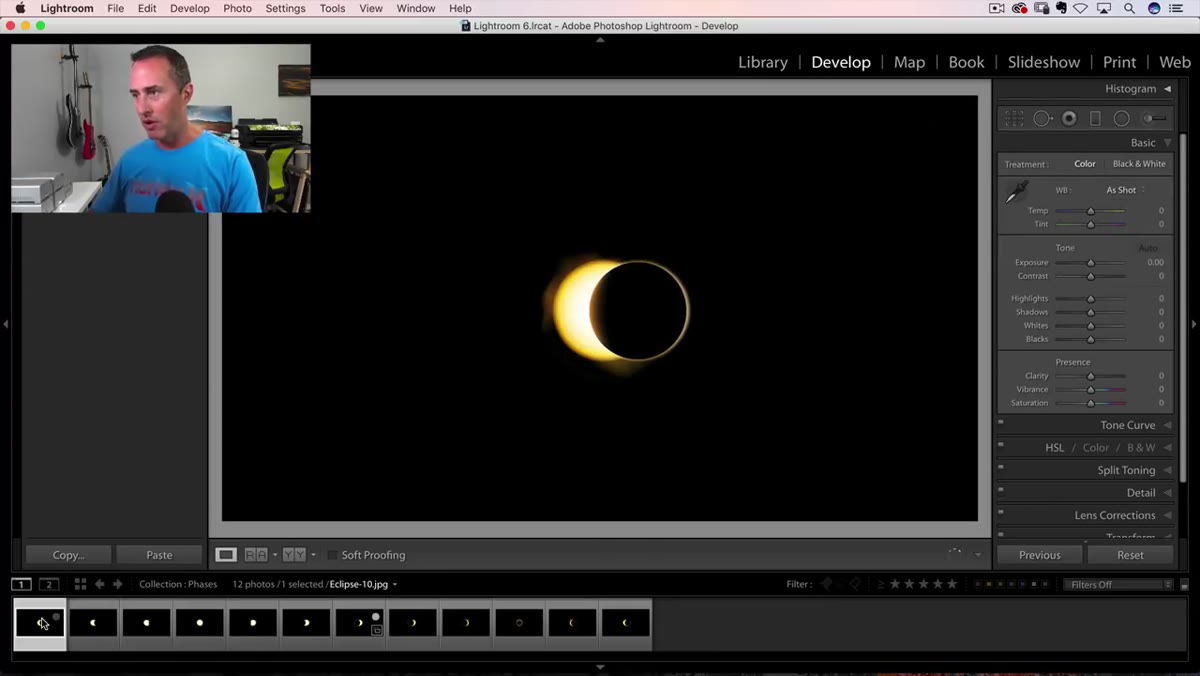Choose the Graduated Filter tool
Screen dimensions: 1200x676
[x=1095, y=118]
